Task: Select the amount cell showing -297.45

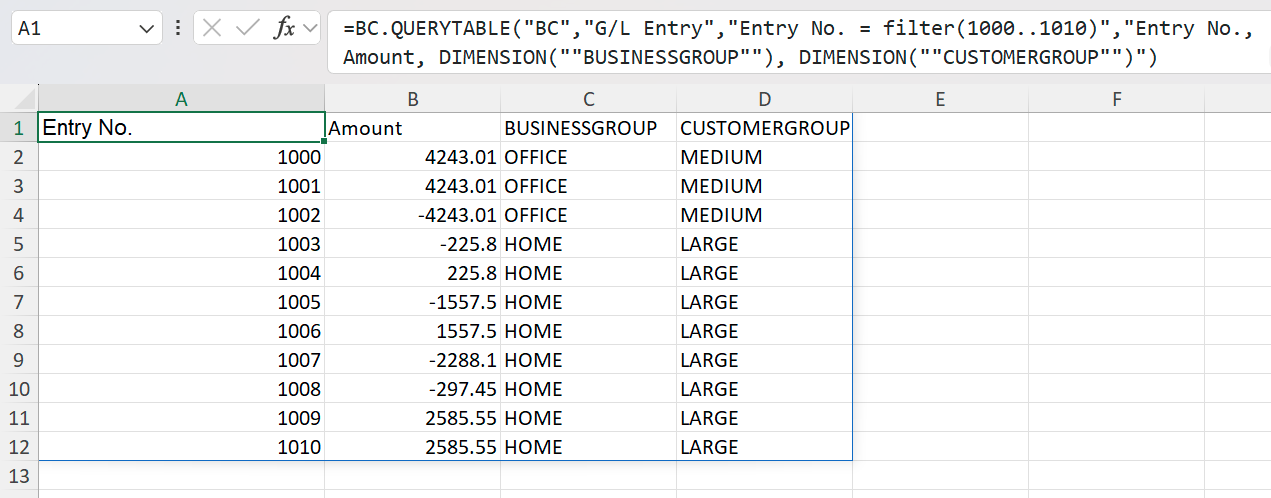Action: (413, 389)
